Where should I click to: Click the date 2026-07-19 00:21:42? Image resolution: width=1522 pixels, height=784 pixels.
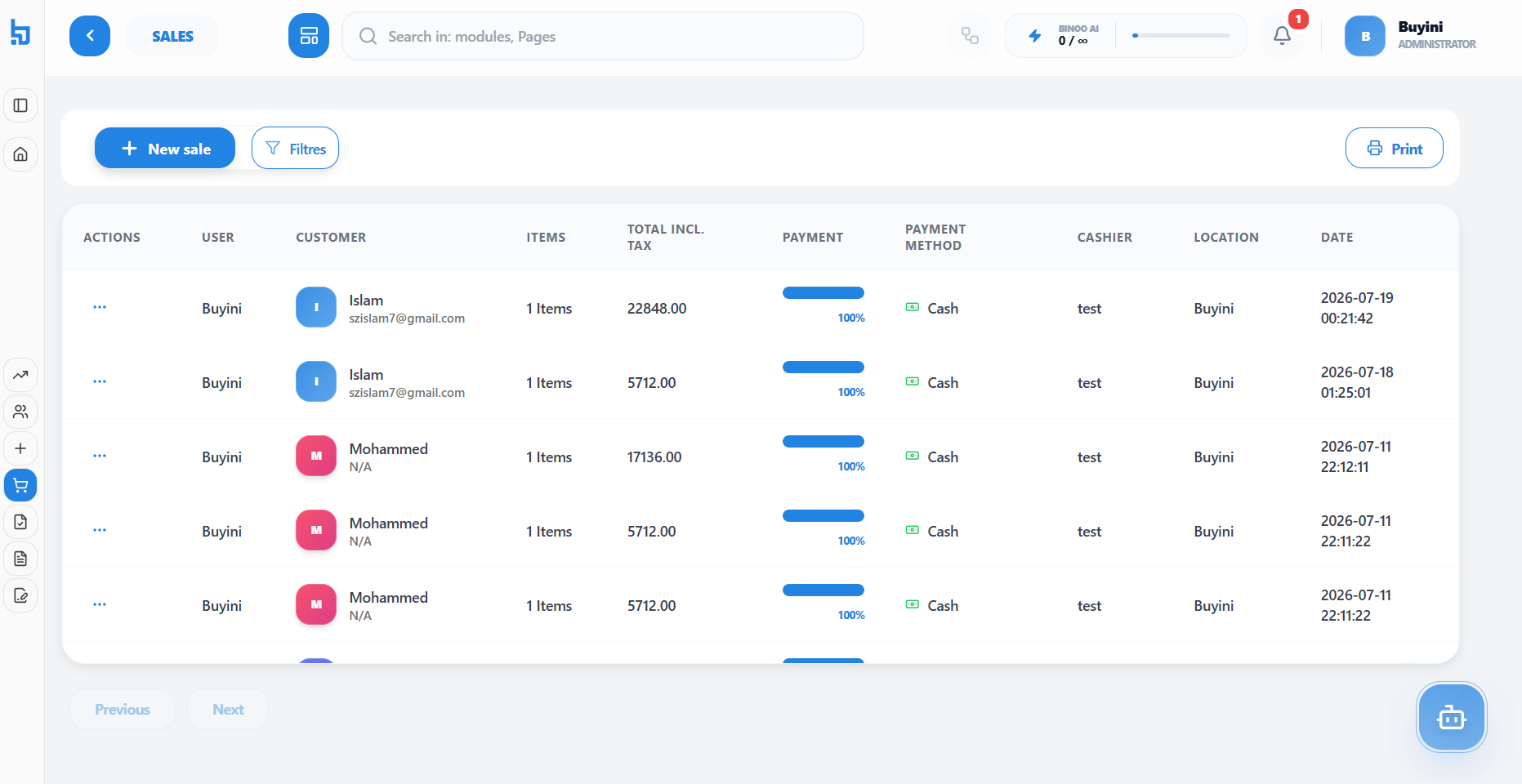(1357, 308)
